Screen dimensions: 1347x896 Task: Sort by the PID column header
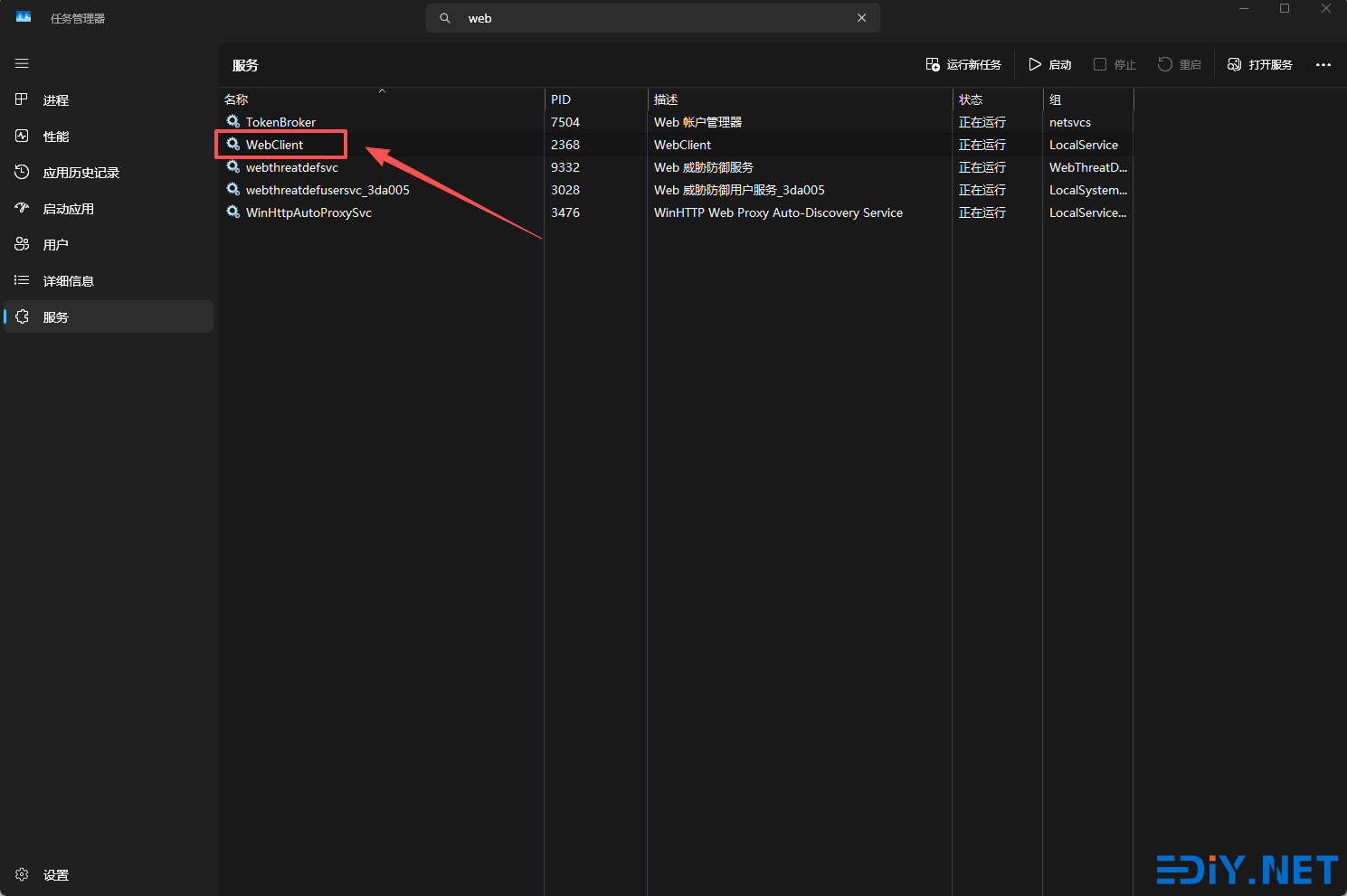(x=561, y=99)
